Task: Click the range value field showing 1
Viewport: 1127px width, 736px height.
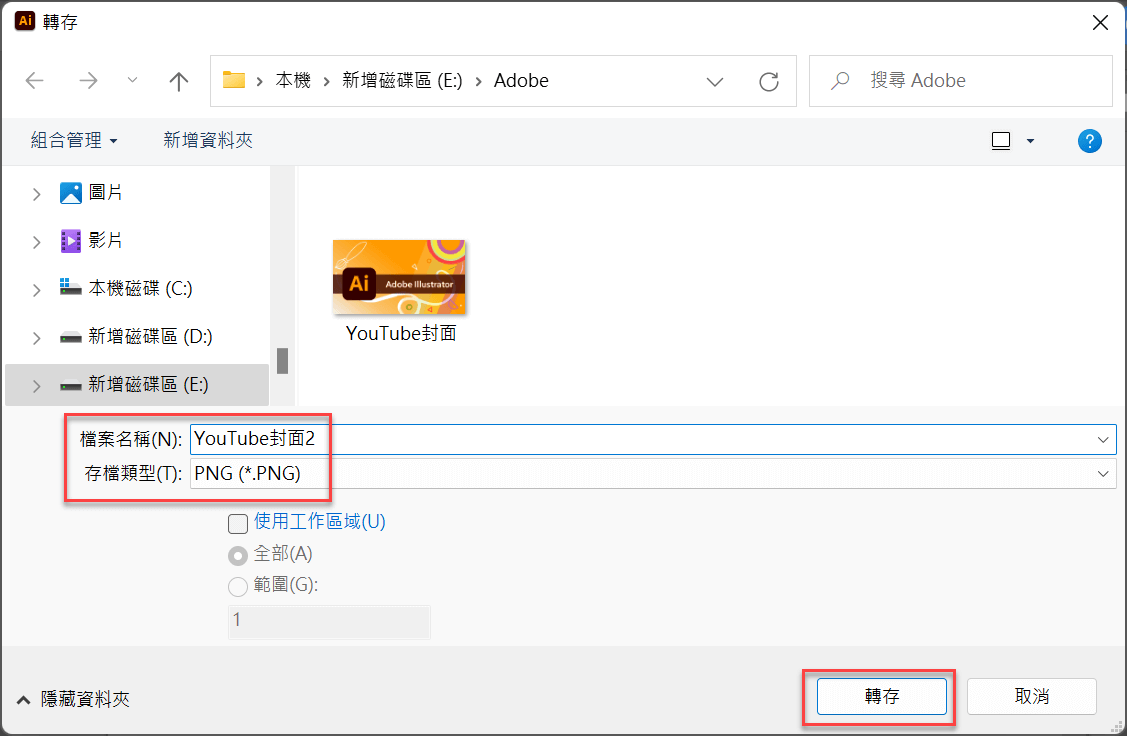Action: point(329,622)
